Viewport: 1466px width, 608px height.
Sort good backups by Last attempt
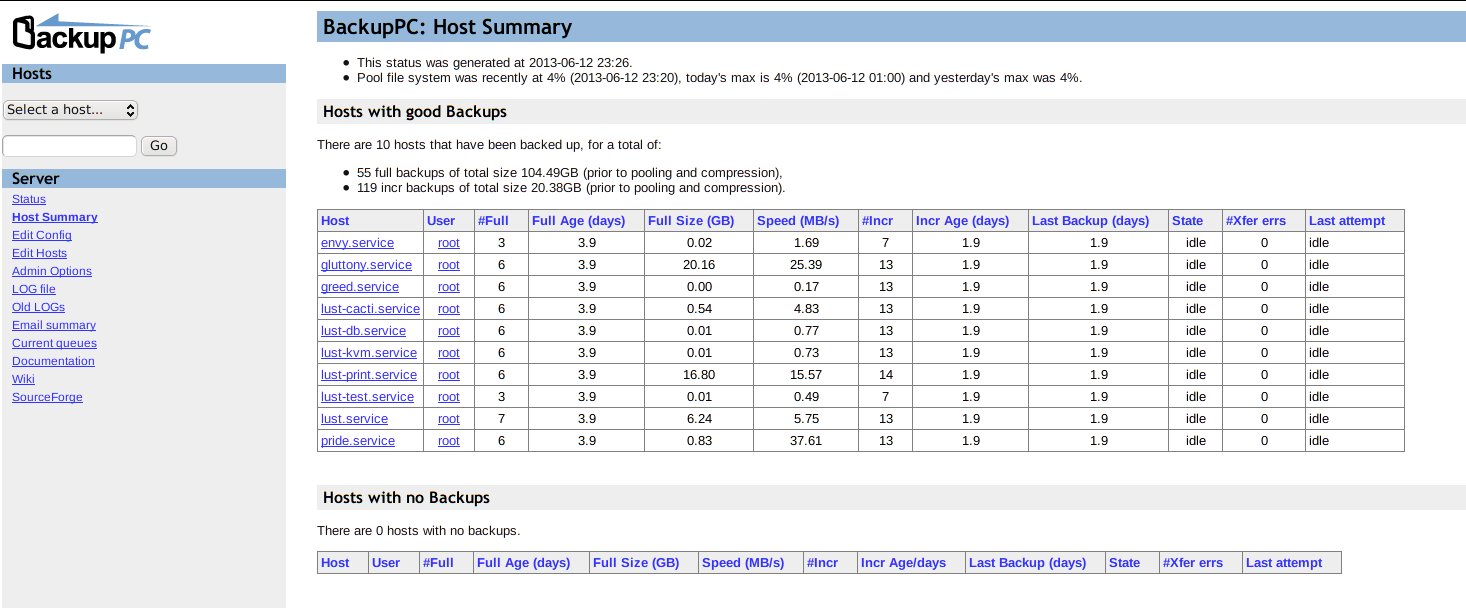coord(1347,221)
